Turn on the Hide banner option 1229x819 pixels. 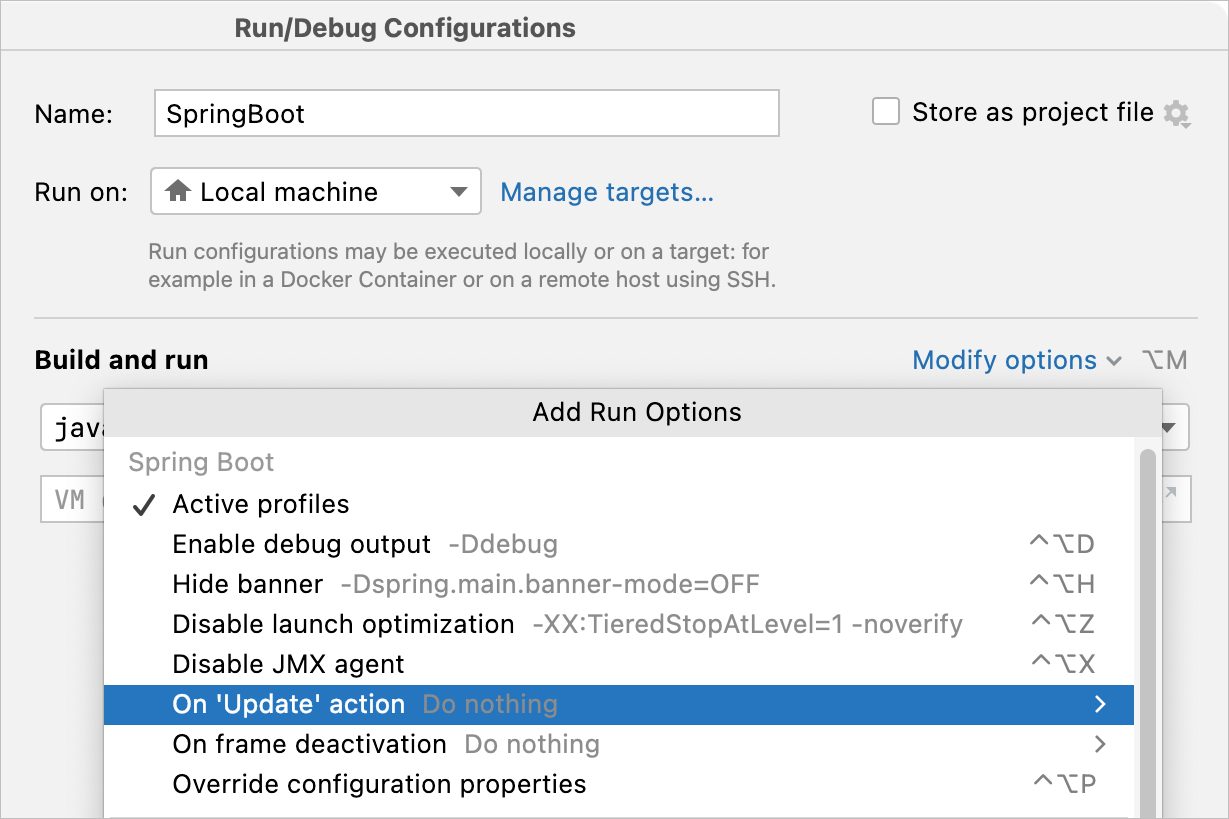tap(247, 584)
